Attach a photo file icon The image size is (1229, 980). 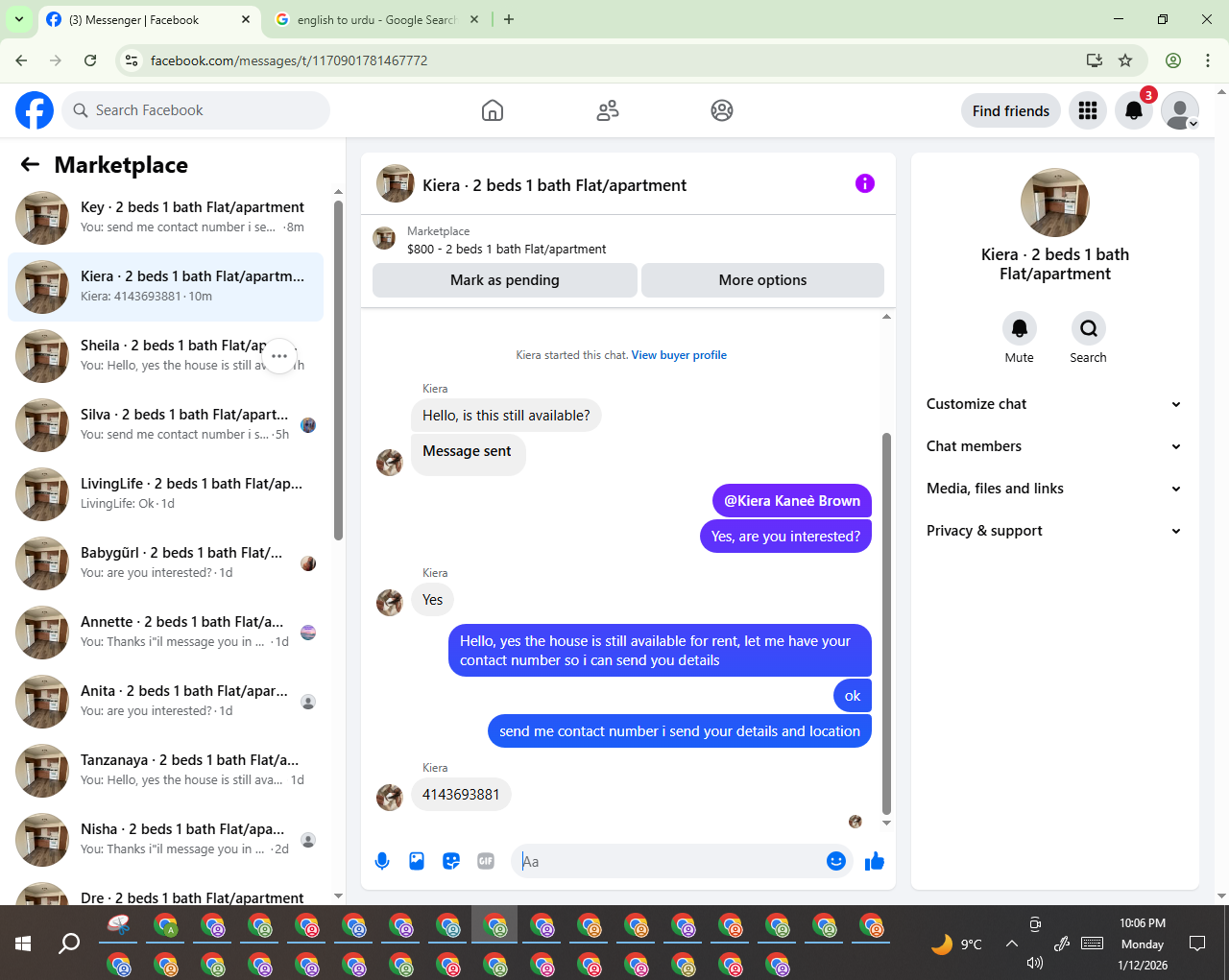click(417, 861)
